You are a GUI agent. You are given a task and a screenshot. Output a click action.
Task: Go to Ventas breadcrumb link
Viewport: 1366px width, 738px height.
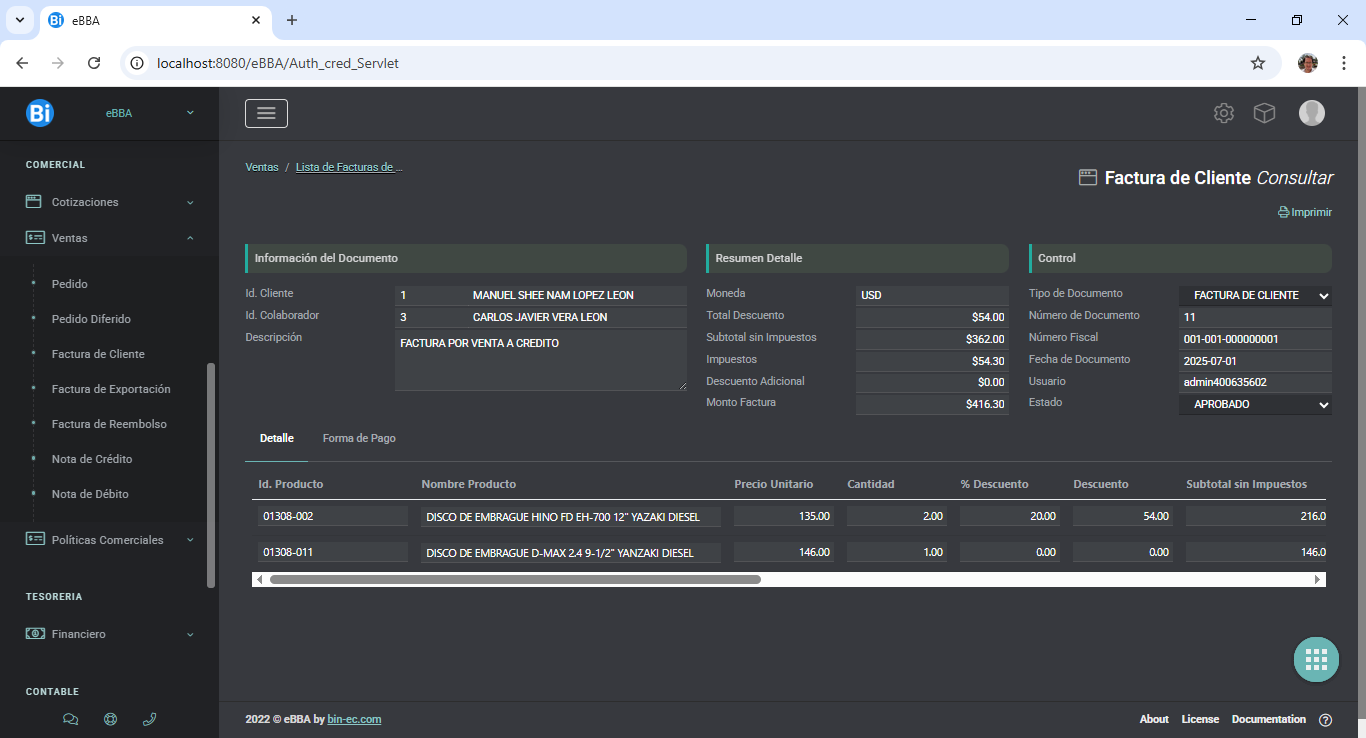click(262, 167)
